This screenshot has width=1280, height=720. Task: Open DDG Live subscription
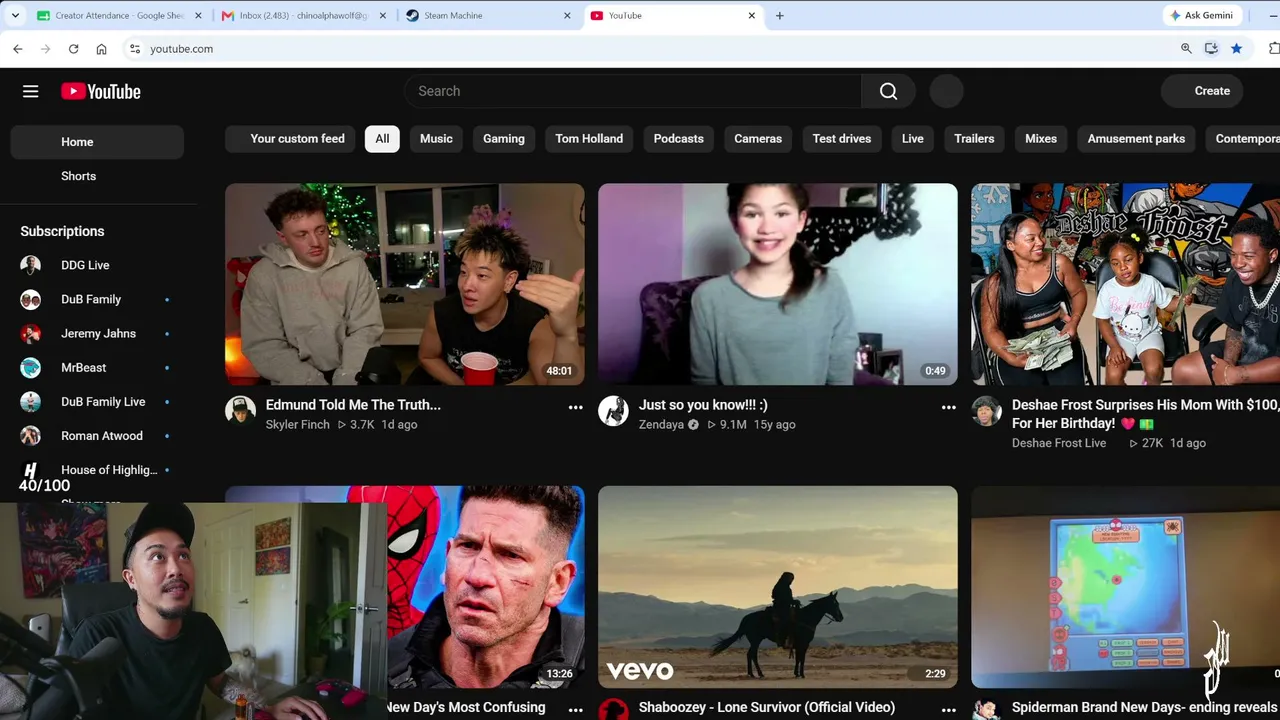[x=97, y=265]
